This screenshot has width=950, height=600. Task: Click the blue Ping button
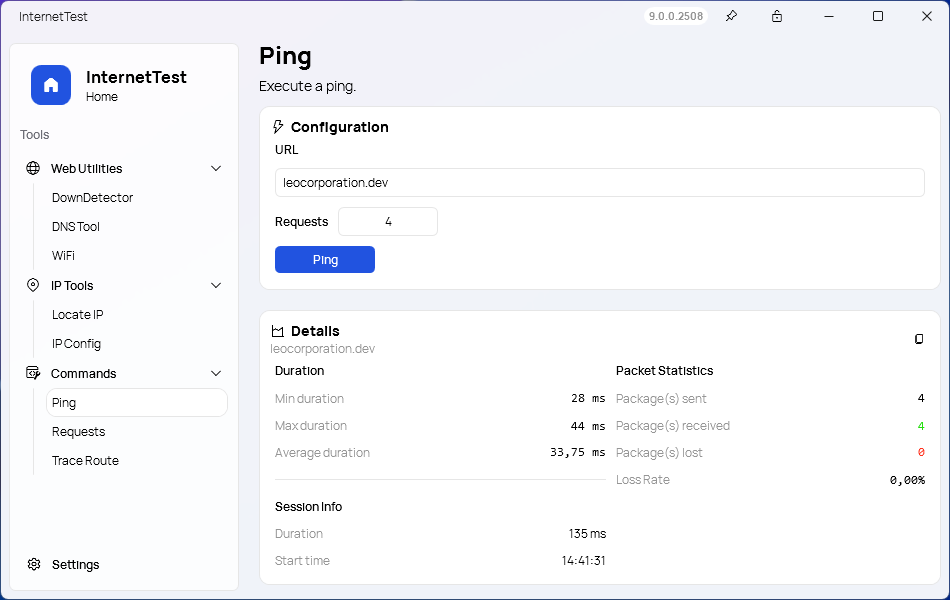click(x=325, y=259)
